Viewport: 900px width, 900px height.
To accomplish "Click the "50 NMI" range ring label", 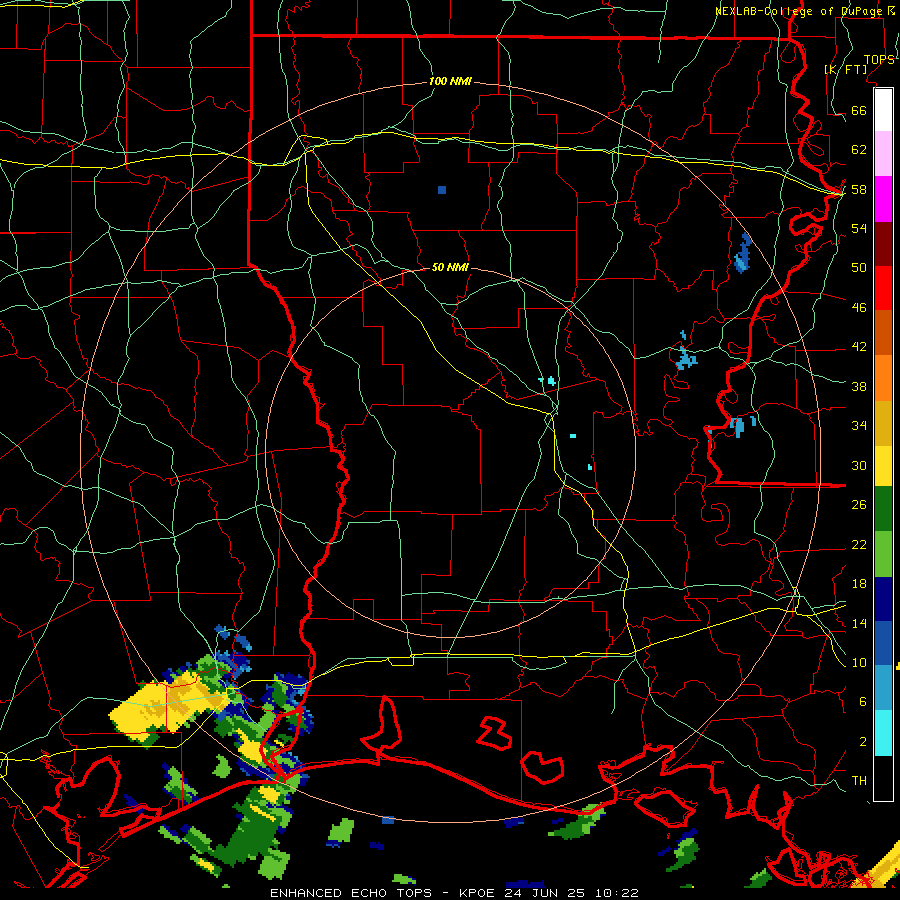I will pos(450,267).
